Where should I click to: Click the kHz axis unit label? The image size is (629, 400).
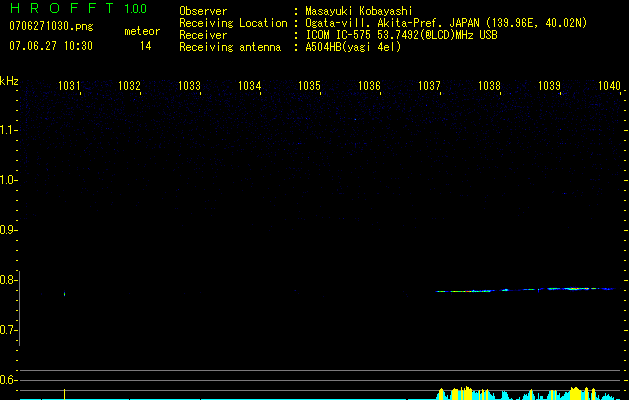(x=9, y=81)
